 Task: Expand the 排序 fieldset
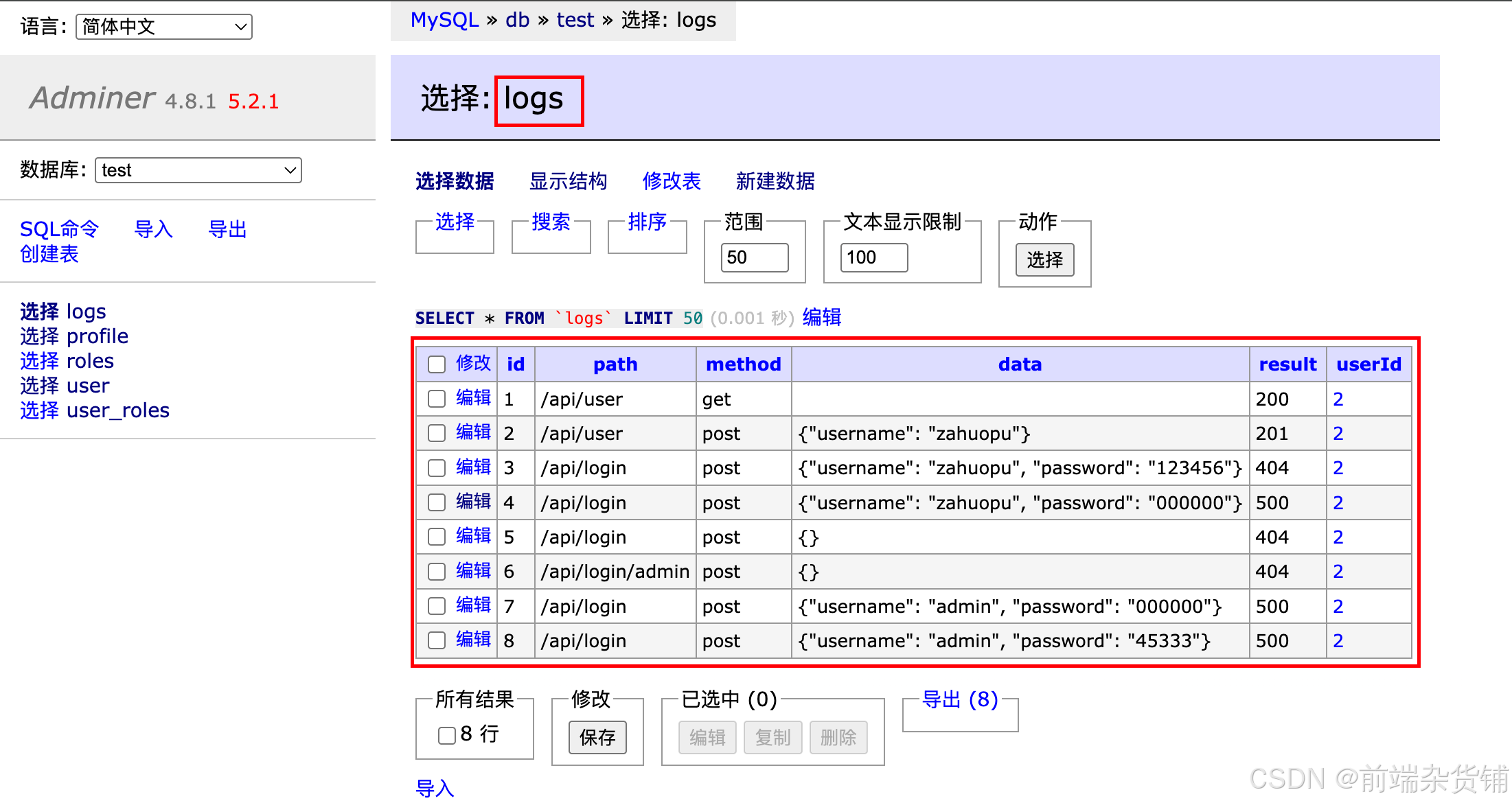tap(647, 222)
